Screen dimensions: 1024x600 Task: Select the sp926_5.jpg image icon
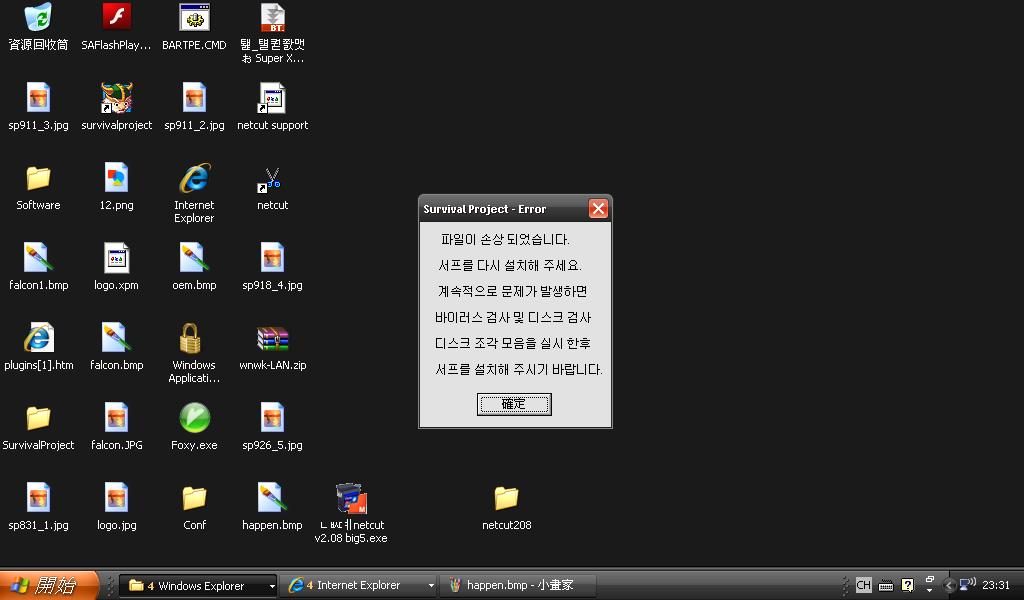click(272, 417)
